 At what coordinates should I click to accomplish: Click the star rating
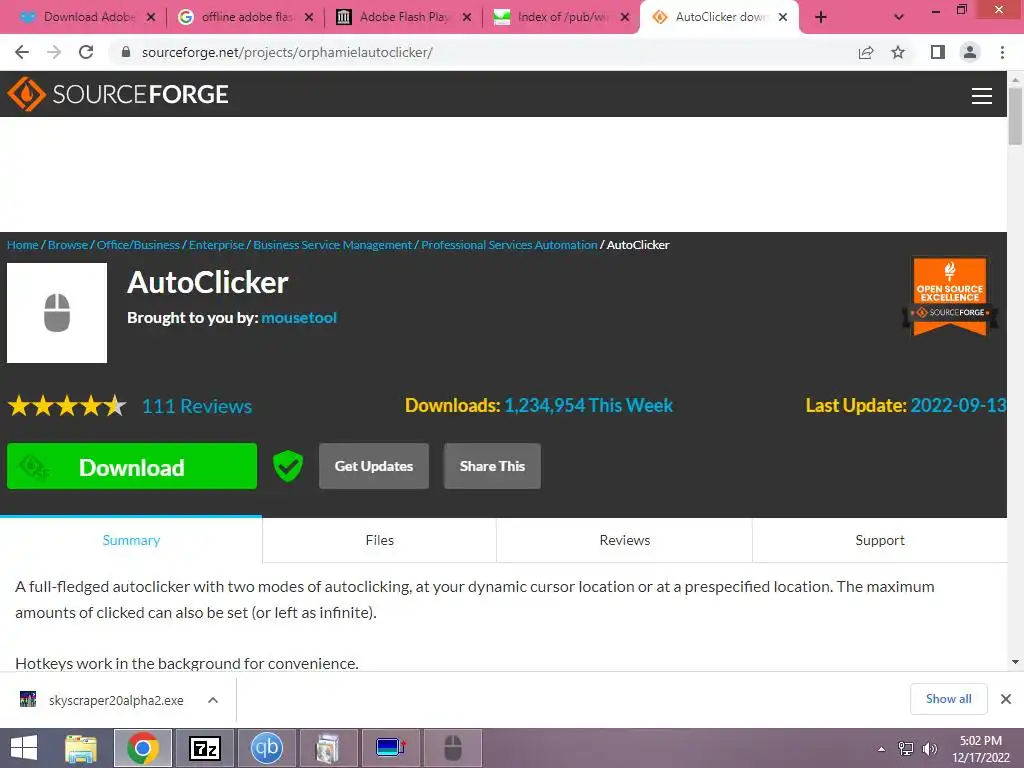[67, 406]
